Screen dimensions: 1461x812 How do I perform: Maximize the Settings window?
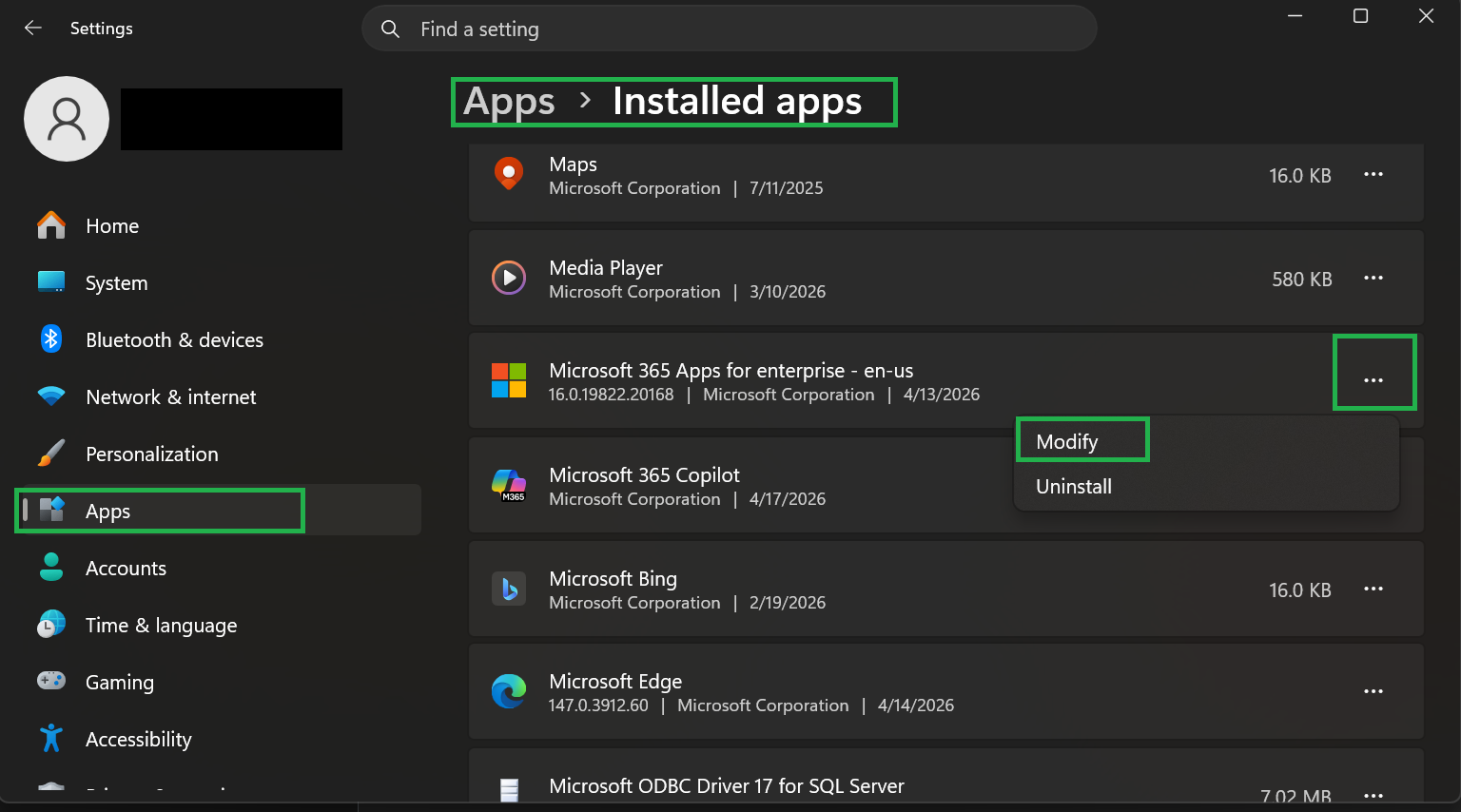click(1360, 16)
